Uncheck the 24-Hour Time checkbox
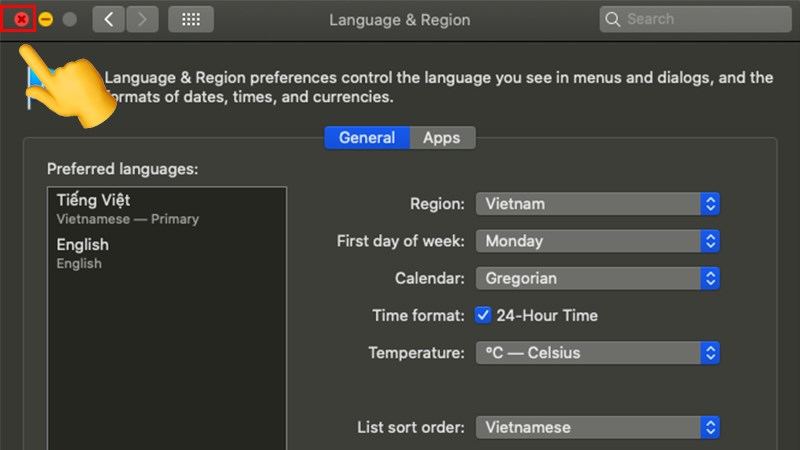The height and width of the screenshot is (450, 800). (483, 315)
